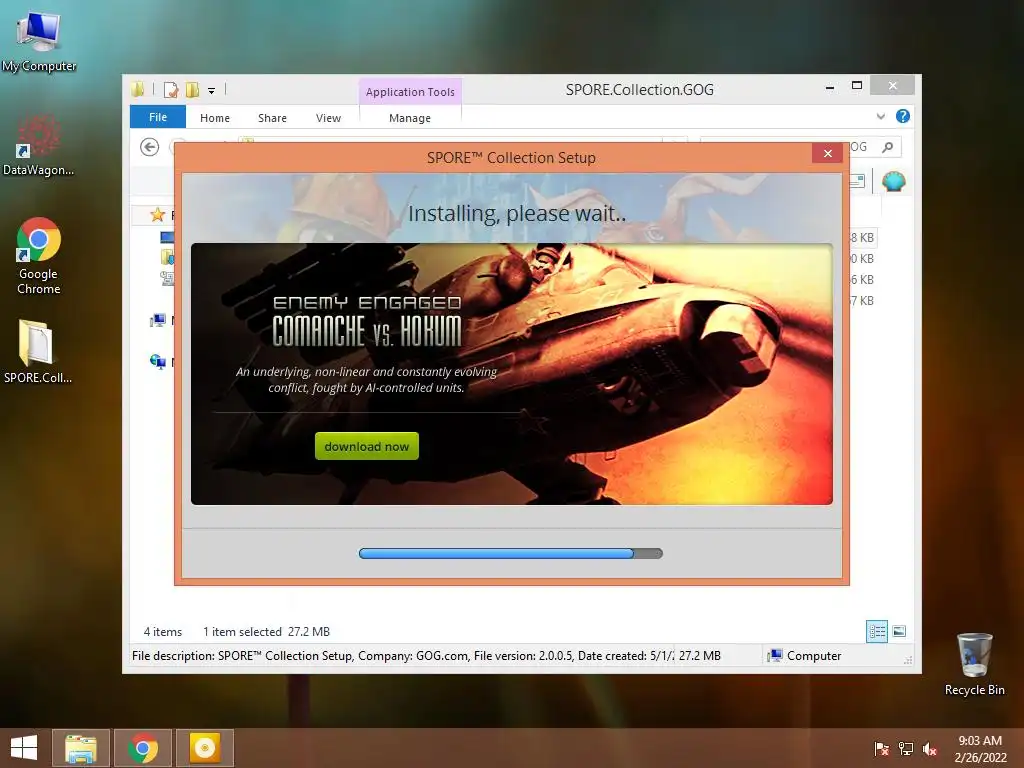Click the setup disc icon on taskbar

(x=204, y=748)
